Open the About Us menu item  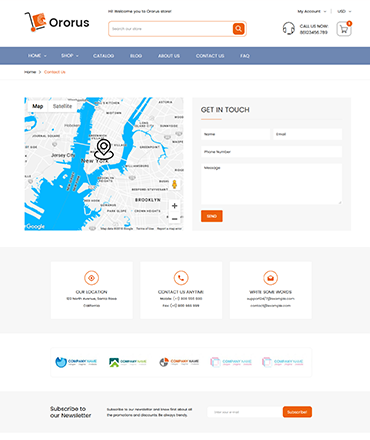point(169,56)
